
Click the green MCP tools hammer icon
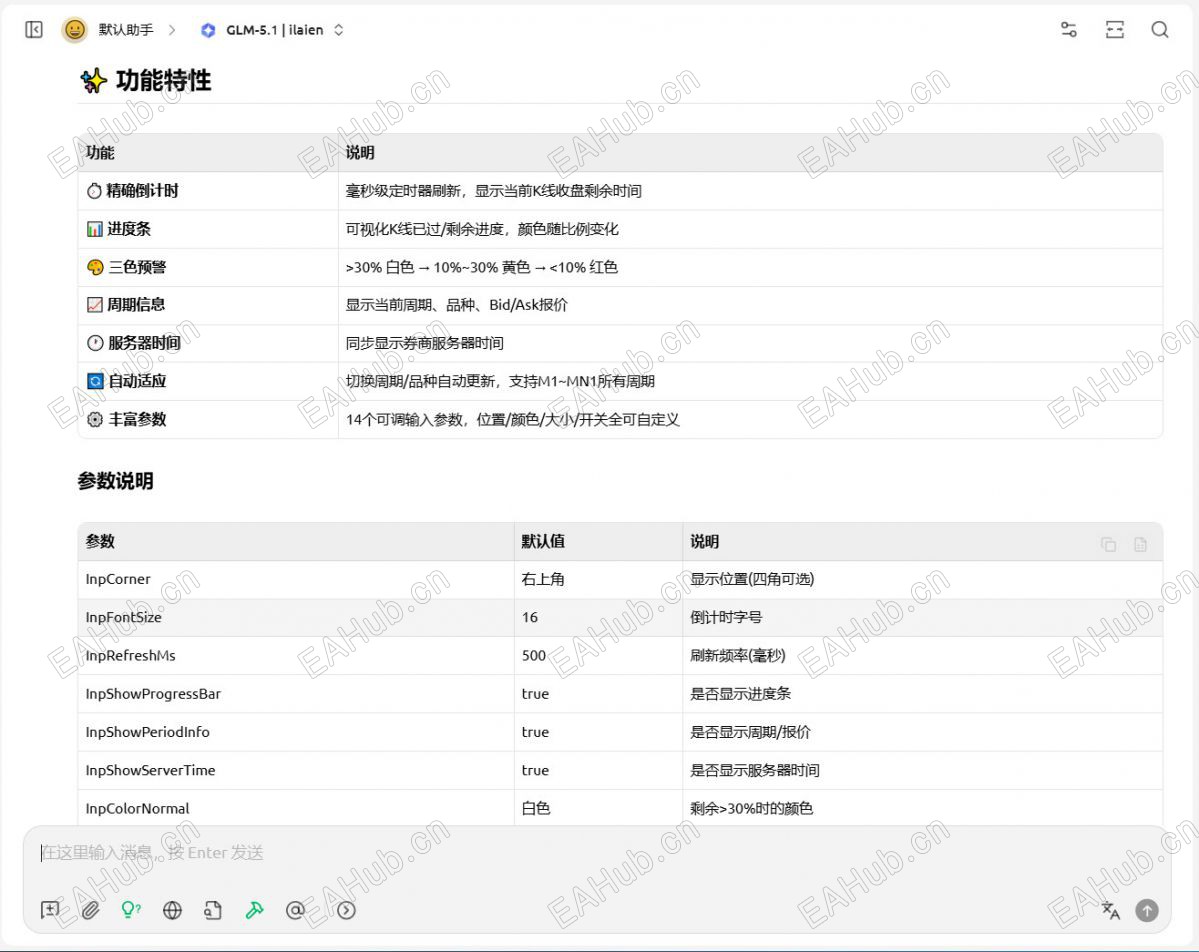pyautogui.click(x=254, y=910)
